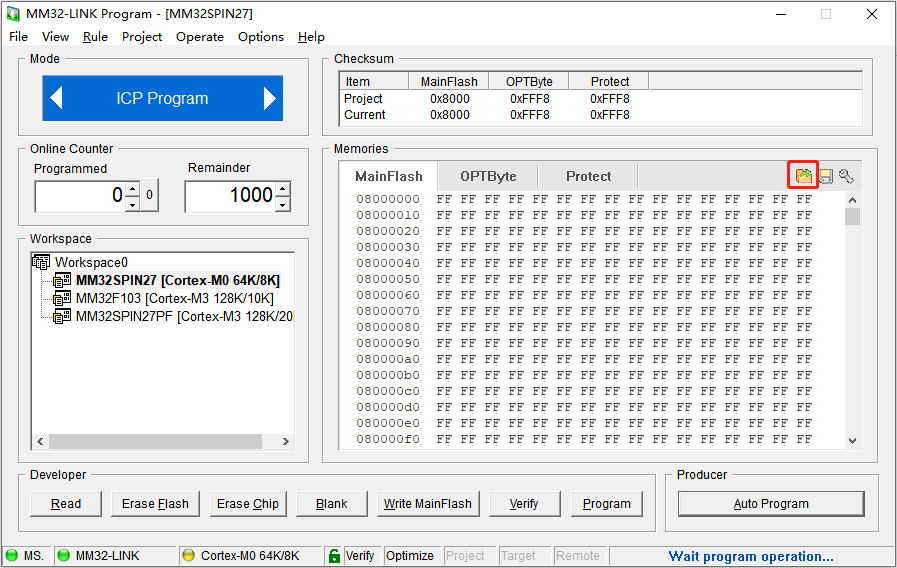Click the OPTByte checksum column header
Viewport: 897px width, 568px height.
[529, 81]
